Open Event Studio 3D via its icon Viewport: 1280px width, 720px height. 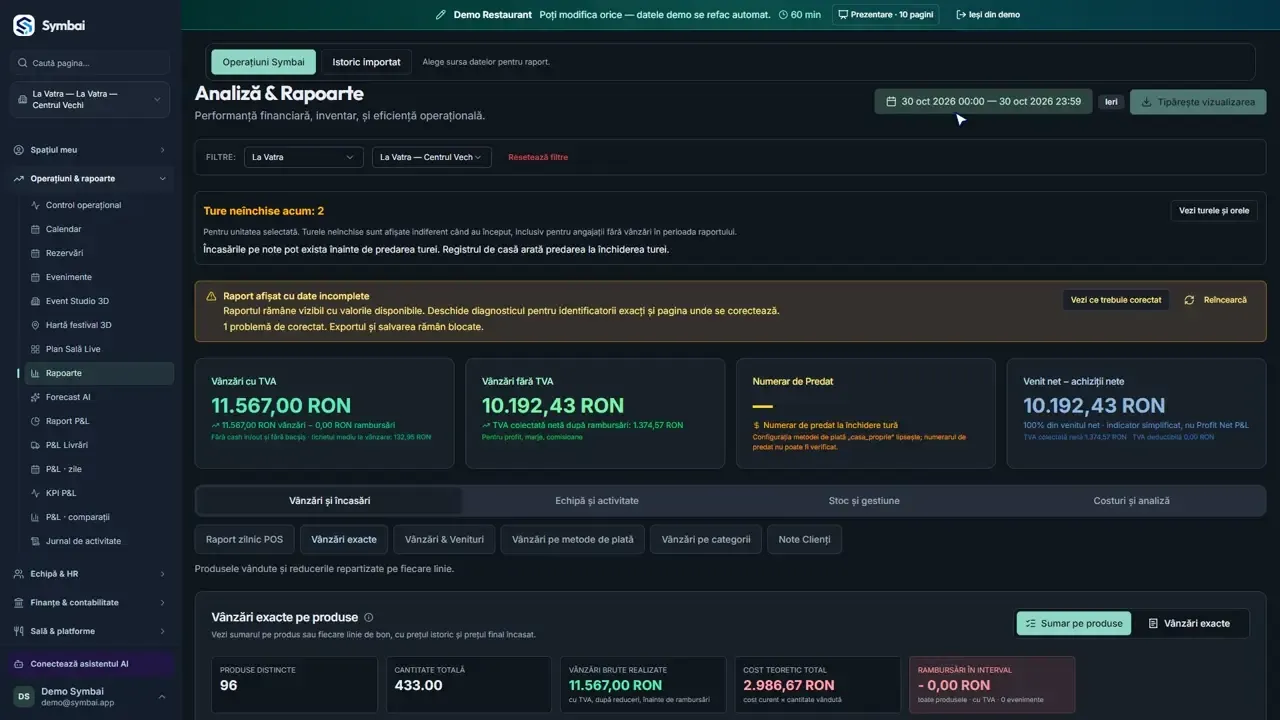[x=35, y=301]
